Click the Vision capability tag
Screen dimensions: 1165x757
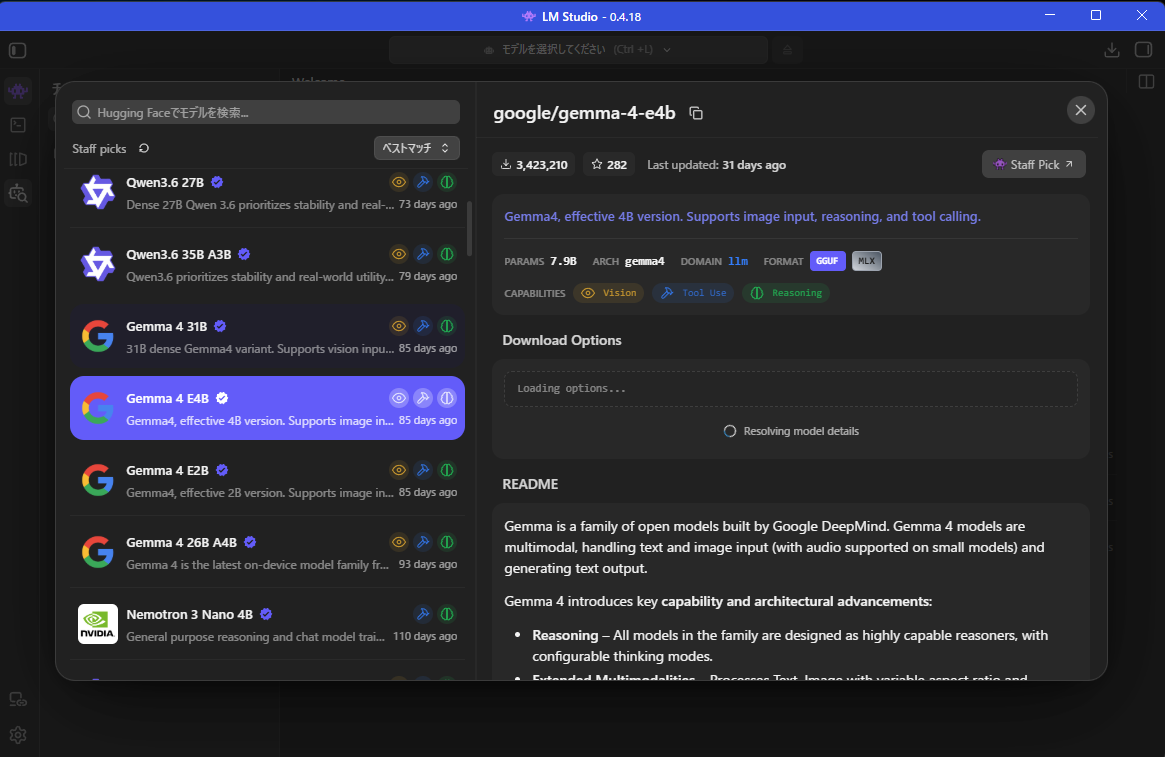(609, 293)
